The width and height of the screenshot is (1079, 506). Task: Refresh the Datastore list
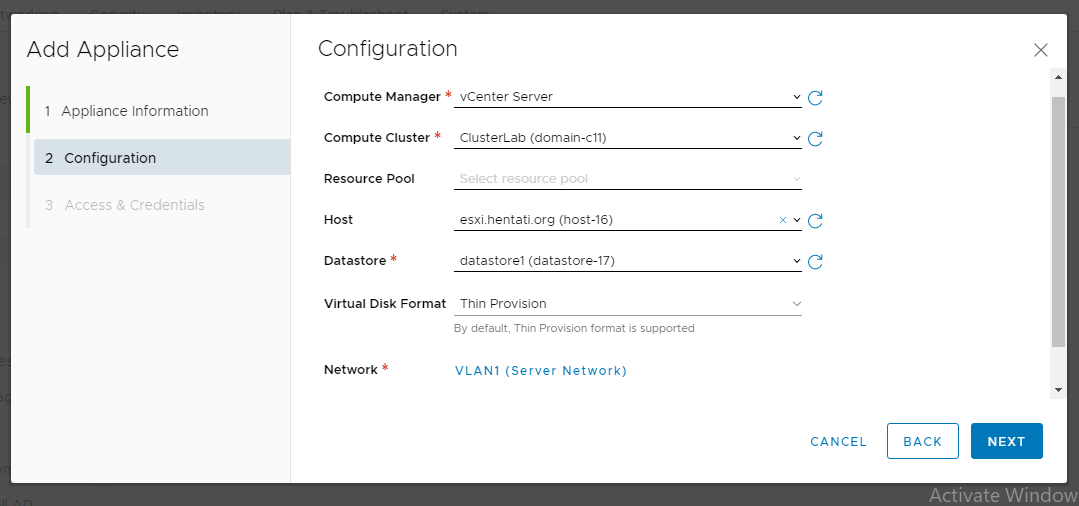click(x=815, y=262)
